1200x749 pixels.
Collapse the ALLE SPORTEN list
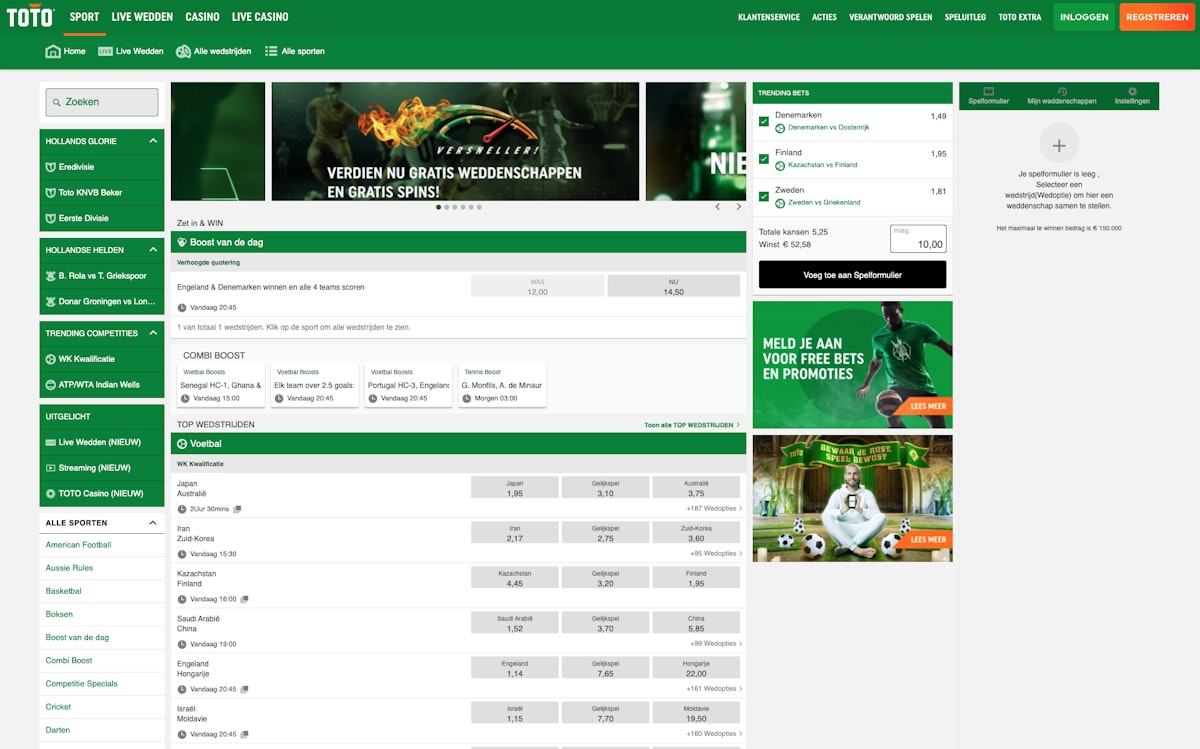click(x=152, y=522)
